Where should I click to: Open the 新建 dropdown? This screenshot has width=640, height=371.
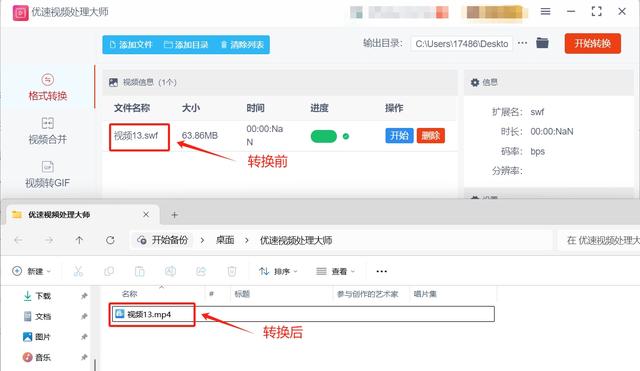click(x=31, y=271)
